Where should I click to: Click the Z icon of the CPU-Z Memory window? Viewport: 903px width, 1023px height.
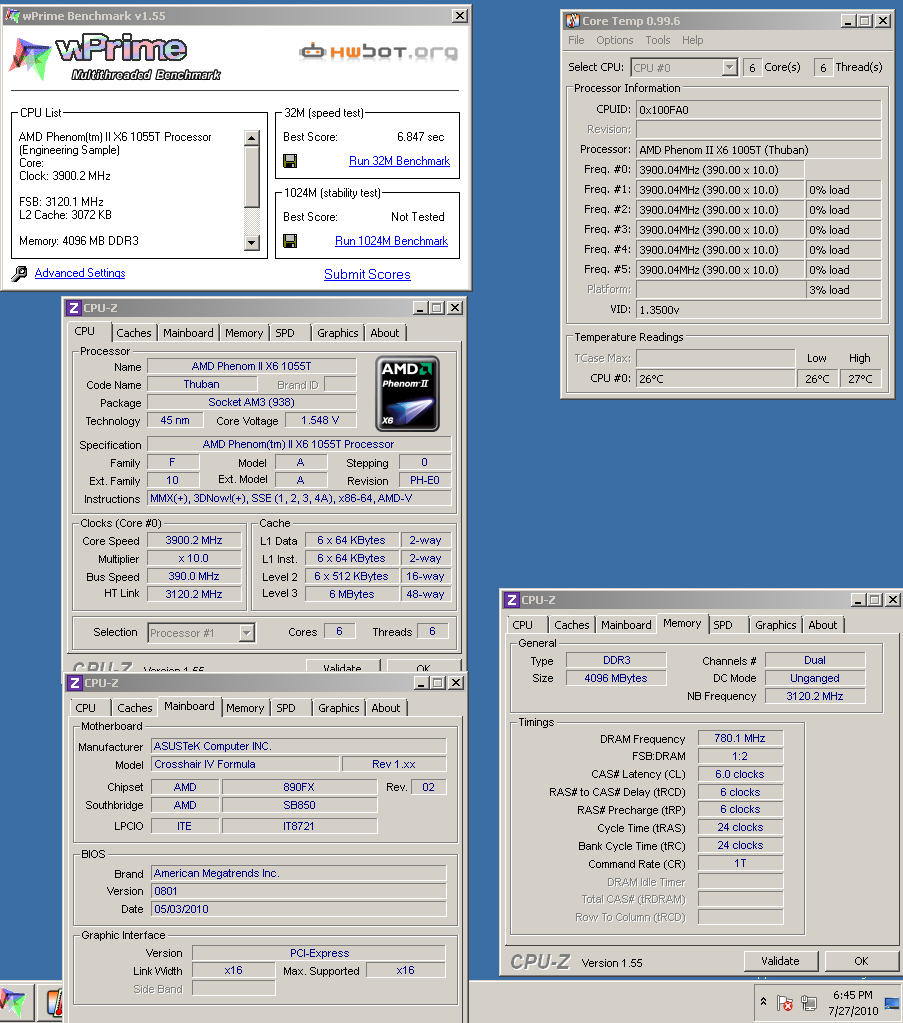[512, 600]
